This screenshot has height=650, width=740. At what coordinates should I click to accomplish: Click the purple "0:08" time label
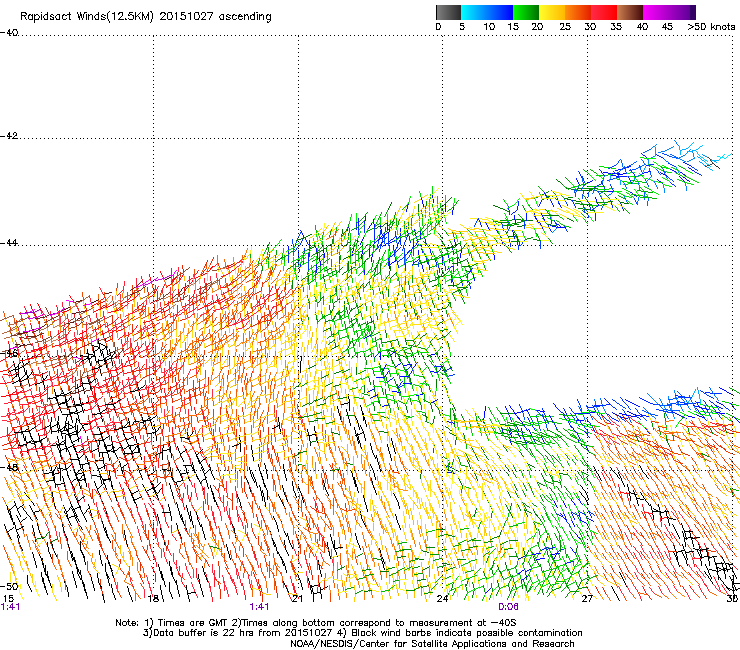[x=508, y=607]
